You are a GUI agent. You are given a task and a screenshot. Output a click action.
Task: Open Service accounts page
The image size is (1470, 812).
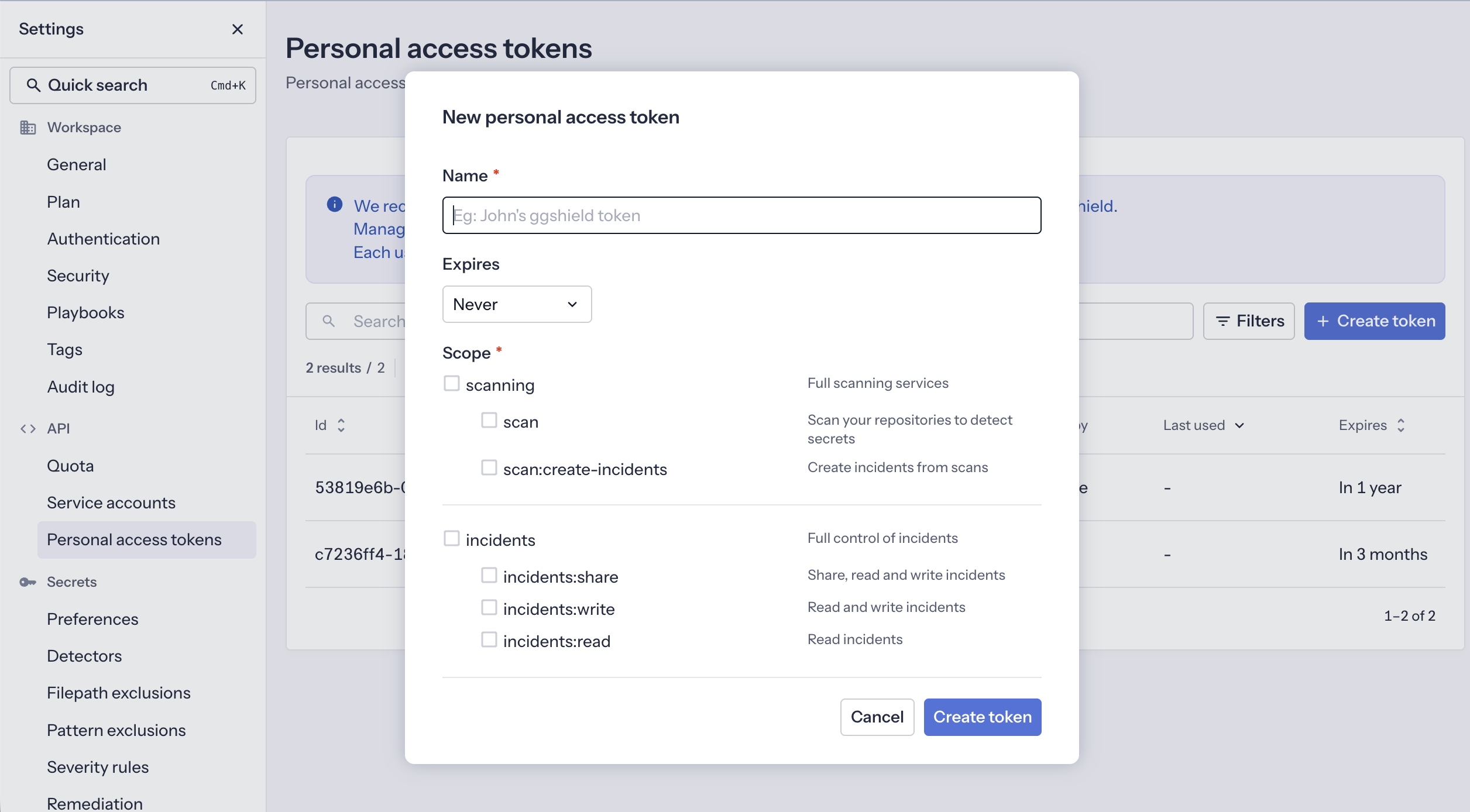click(111, 503)
